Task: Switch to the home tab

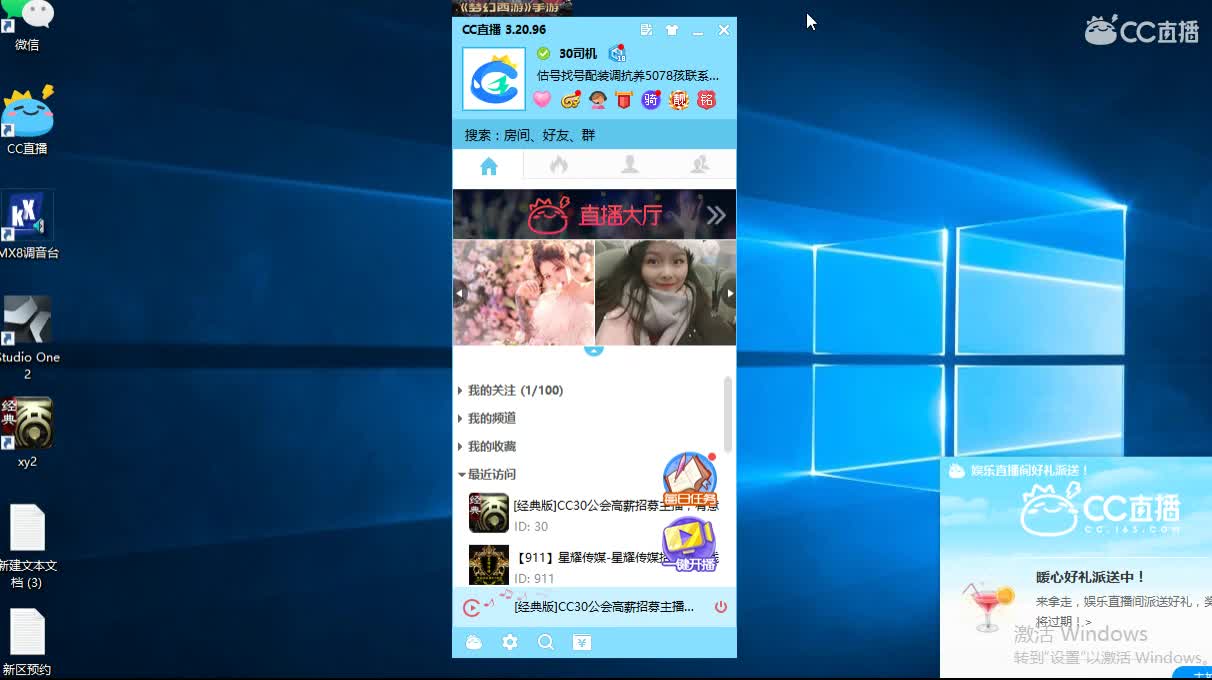Action: [488, 166]
